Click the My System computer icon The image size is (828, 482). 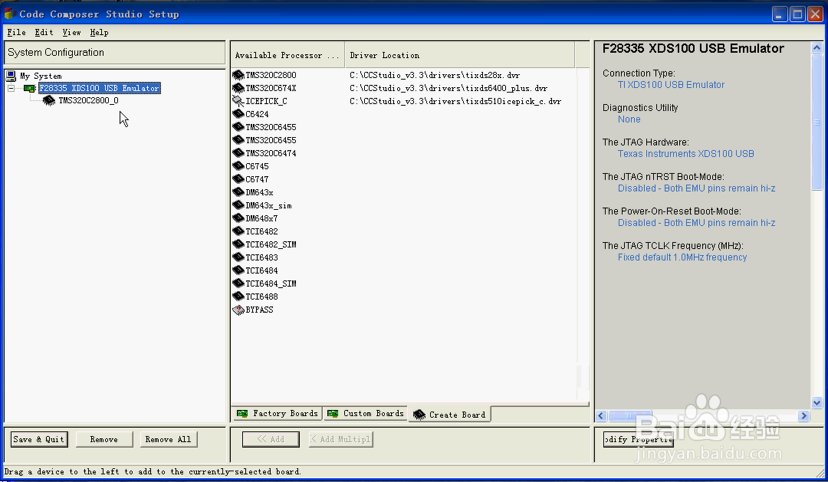click(x=11, y=75)
